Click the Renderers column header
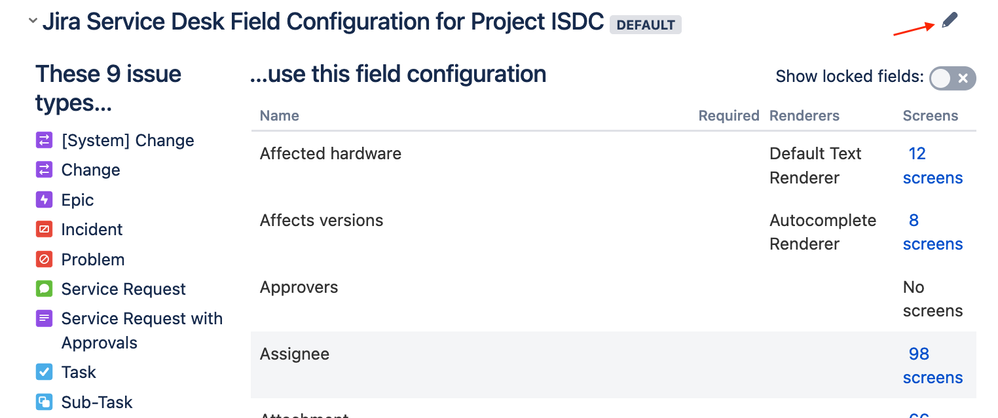The height and width of the screenshot is (418, 998). click(x=804, y=116)
